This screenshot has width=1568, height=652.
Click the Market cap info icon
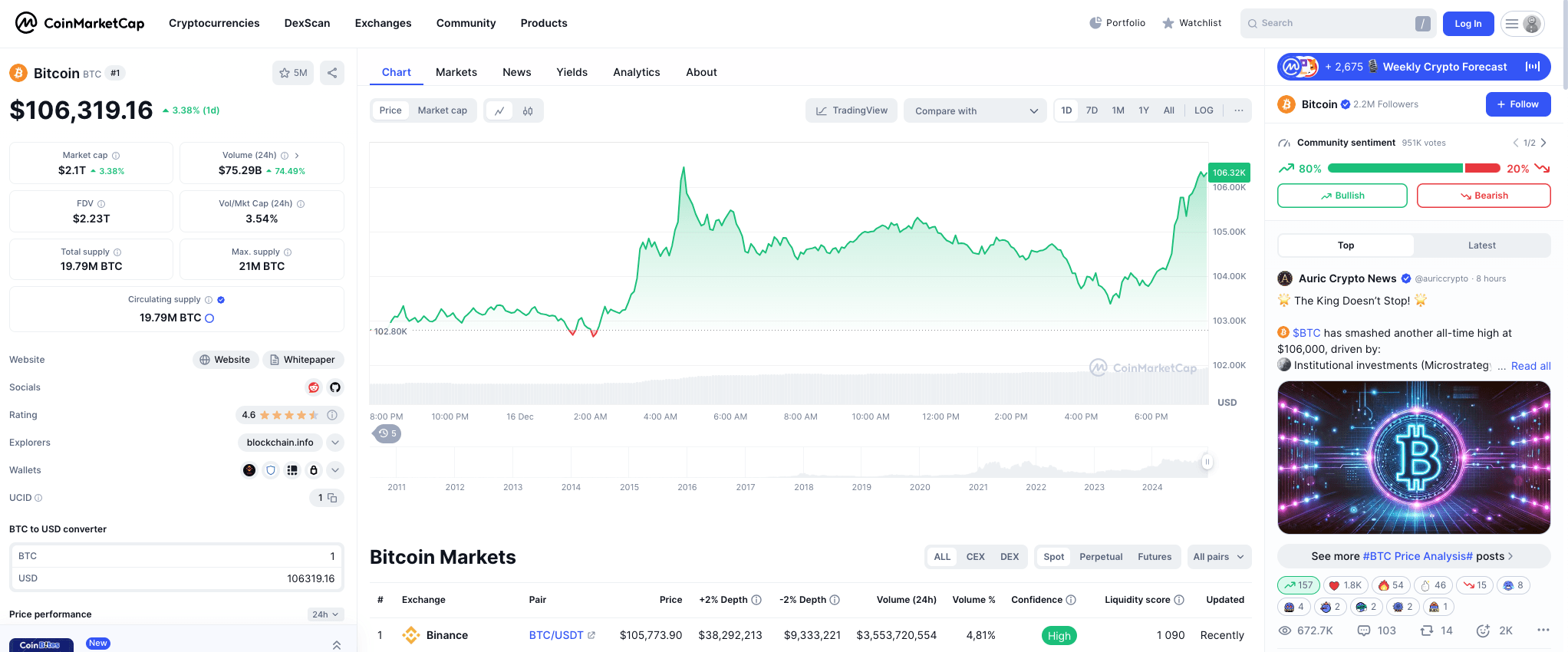pyautogui.click(x=116, y=155)
